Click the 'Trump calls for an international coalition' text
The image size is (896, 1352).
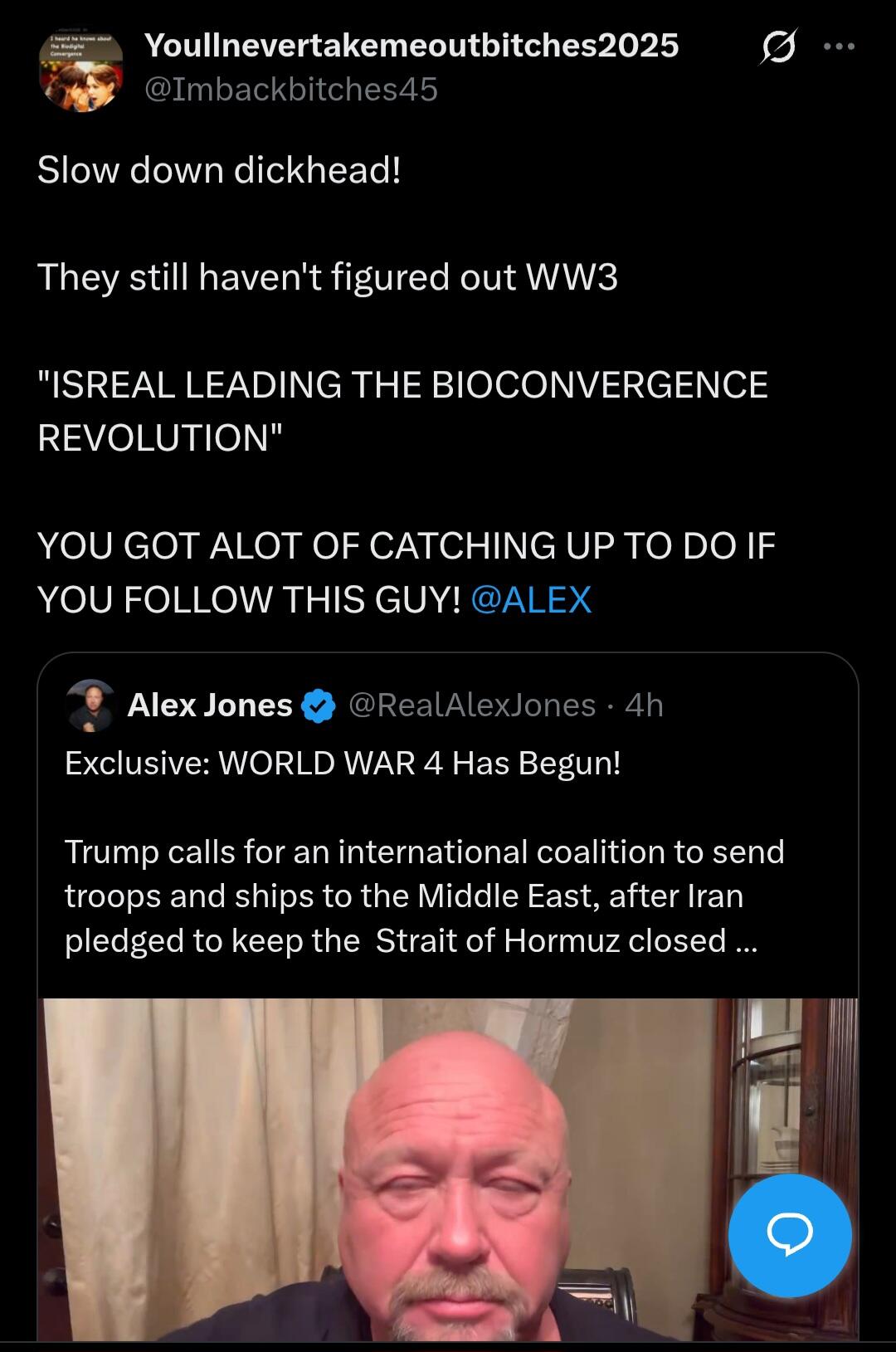[x=424, y=852]
